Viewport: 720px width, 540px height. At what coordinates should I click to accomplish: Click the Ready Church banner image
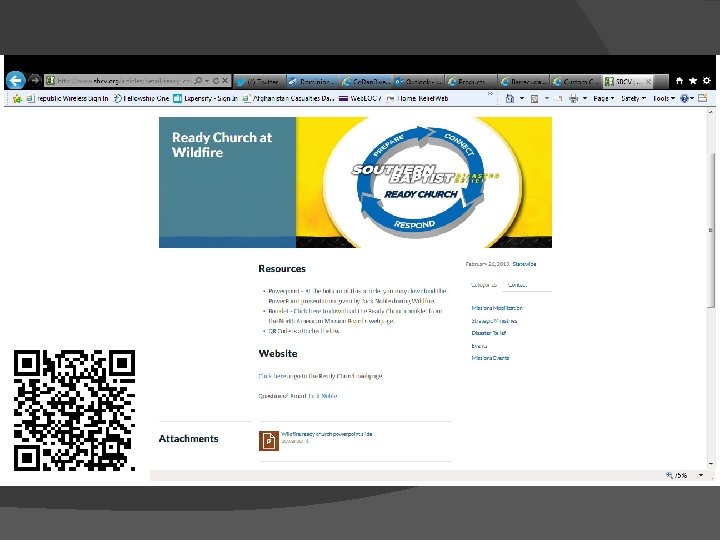point(355,182)
